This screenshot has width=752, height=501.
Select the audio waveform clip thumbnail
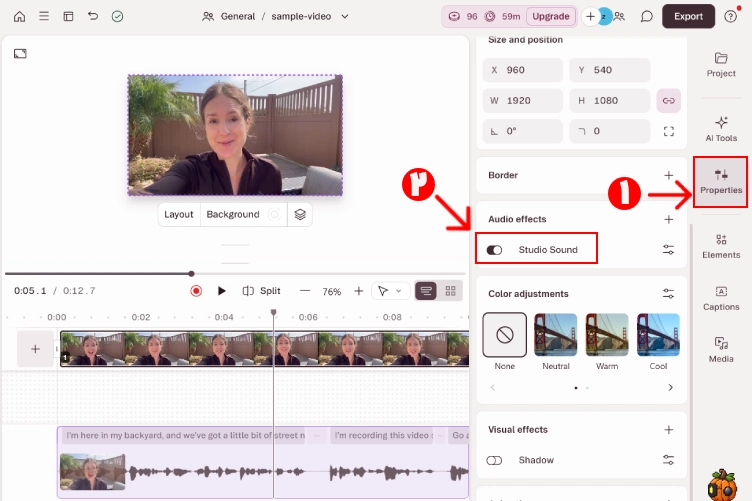click(x=93, y=472)
